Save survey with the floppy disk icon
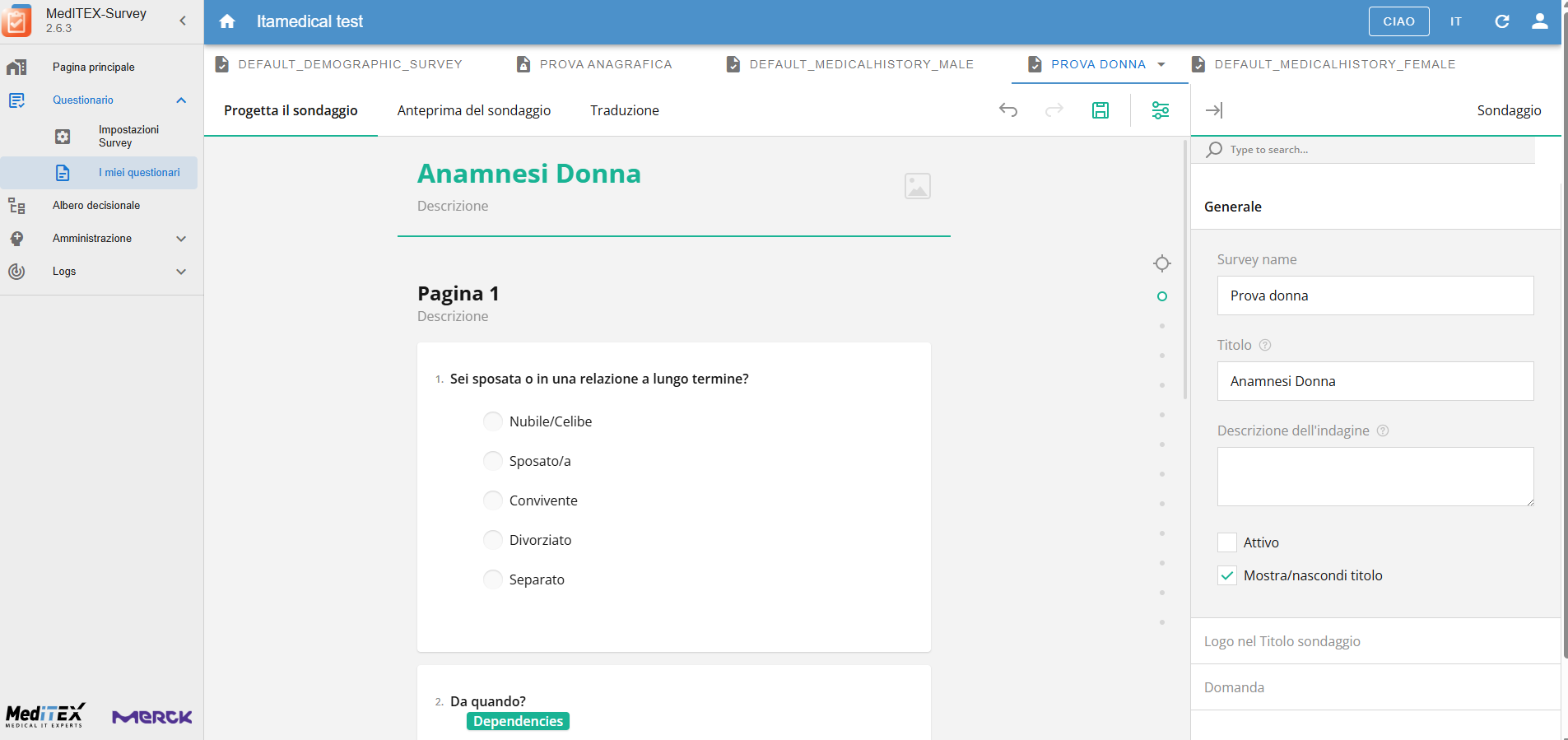 tap(1100, 110)
